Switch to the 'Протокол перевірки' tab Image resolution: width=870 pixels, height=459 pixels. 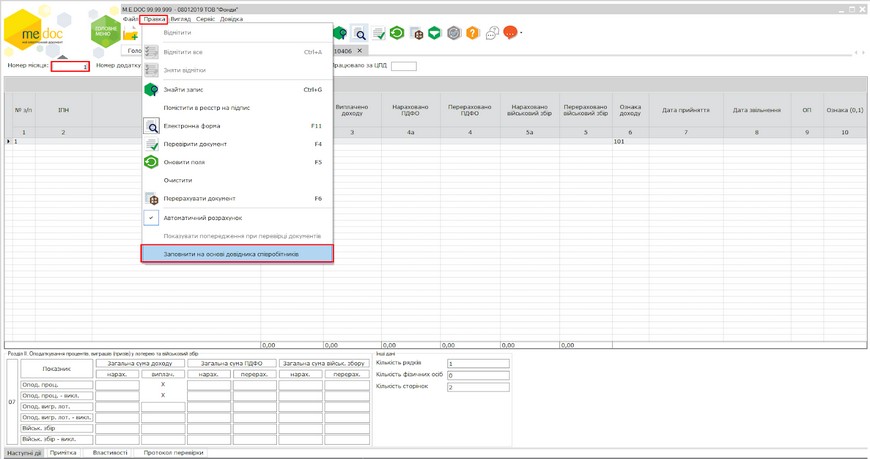pyautogui.click(x=173, y=453)
